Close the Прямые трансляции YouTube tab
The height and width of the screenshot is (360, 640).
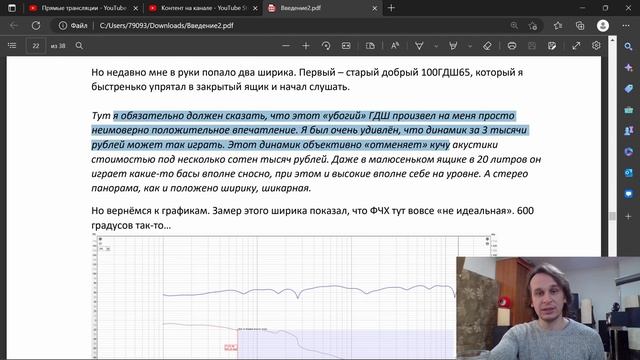tap(136, 8)
